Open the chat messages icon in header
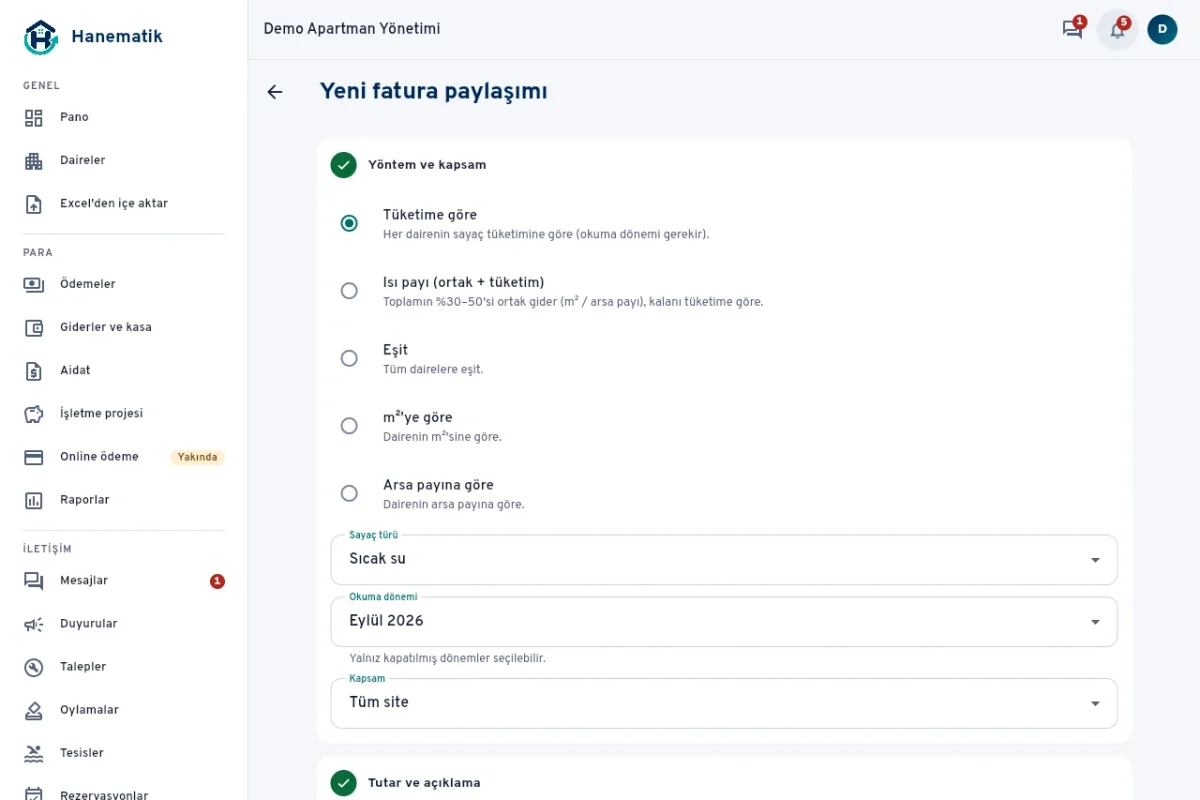The image size is (1200, 800). pos(1072,30)
